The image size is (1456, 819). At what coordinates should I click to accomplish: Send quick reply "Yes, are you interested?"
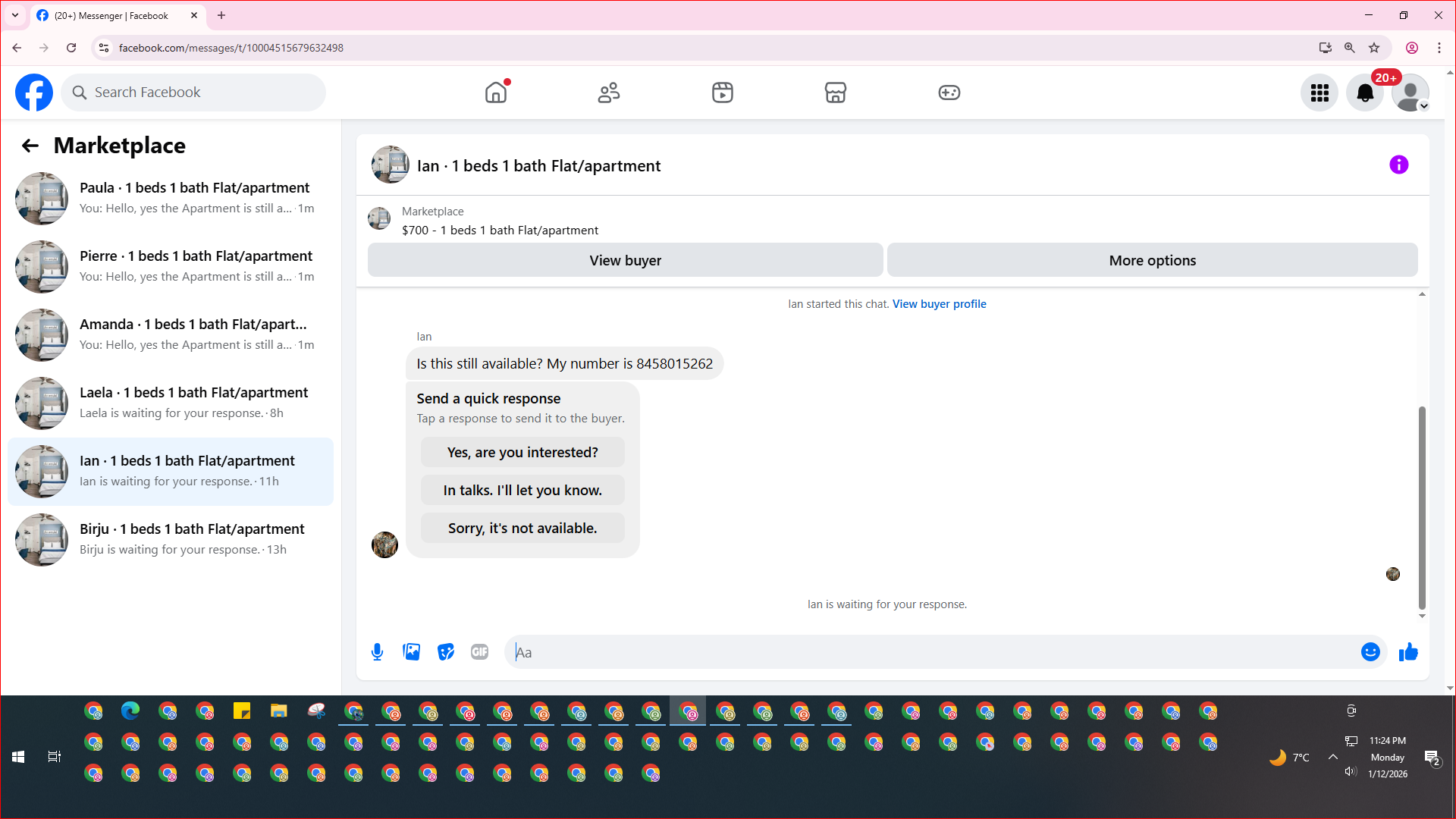tap(522, 453)
